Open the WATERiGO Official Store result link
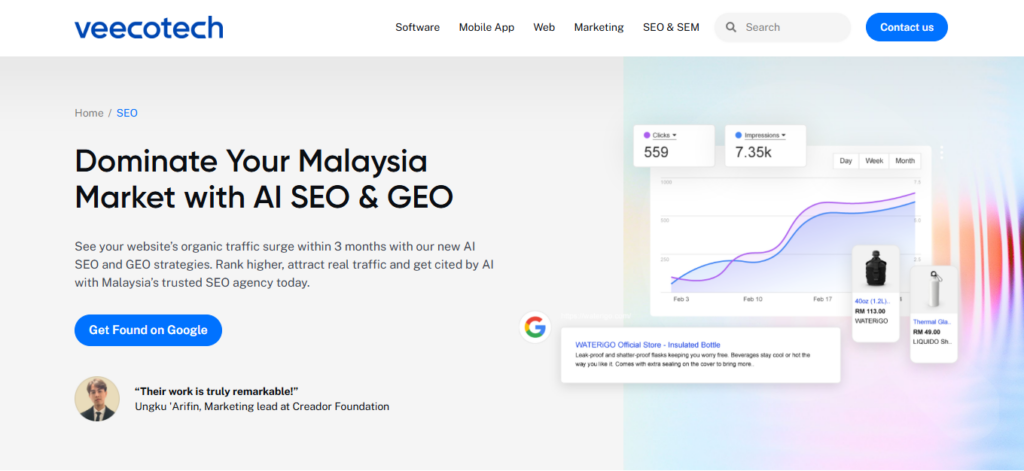 pyautogui.click(x=647, y=344)
